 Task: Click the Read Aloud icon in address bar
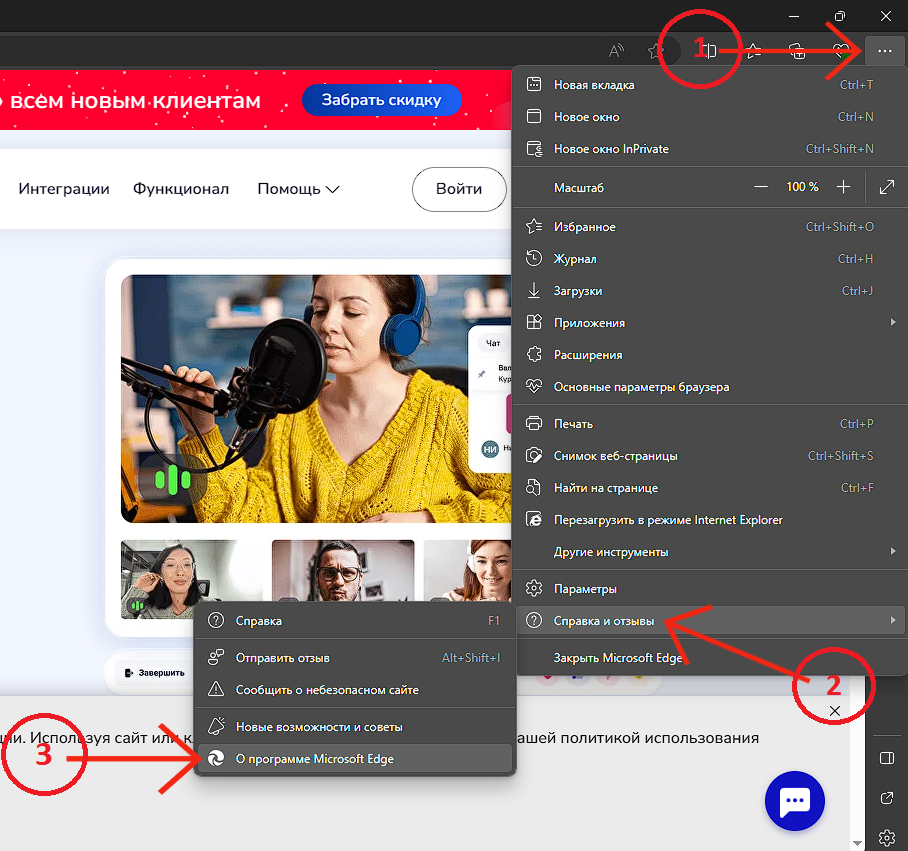pyautogui.click(x=617, y=50)
